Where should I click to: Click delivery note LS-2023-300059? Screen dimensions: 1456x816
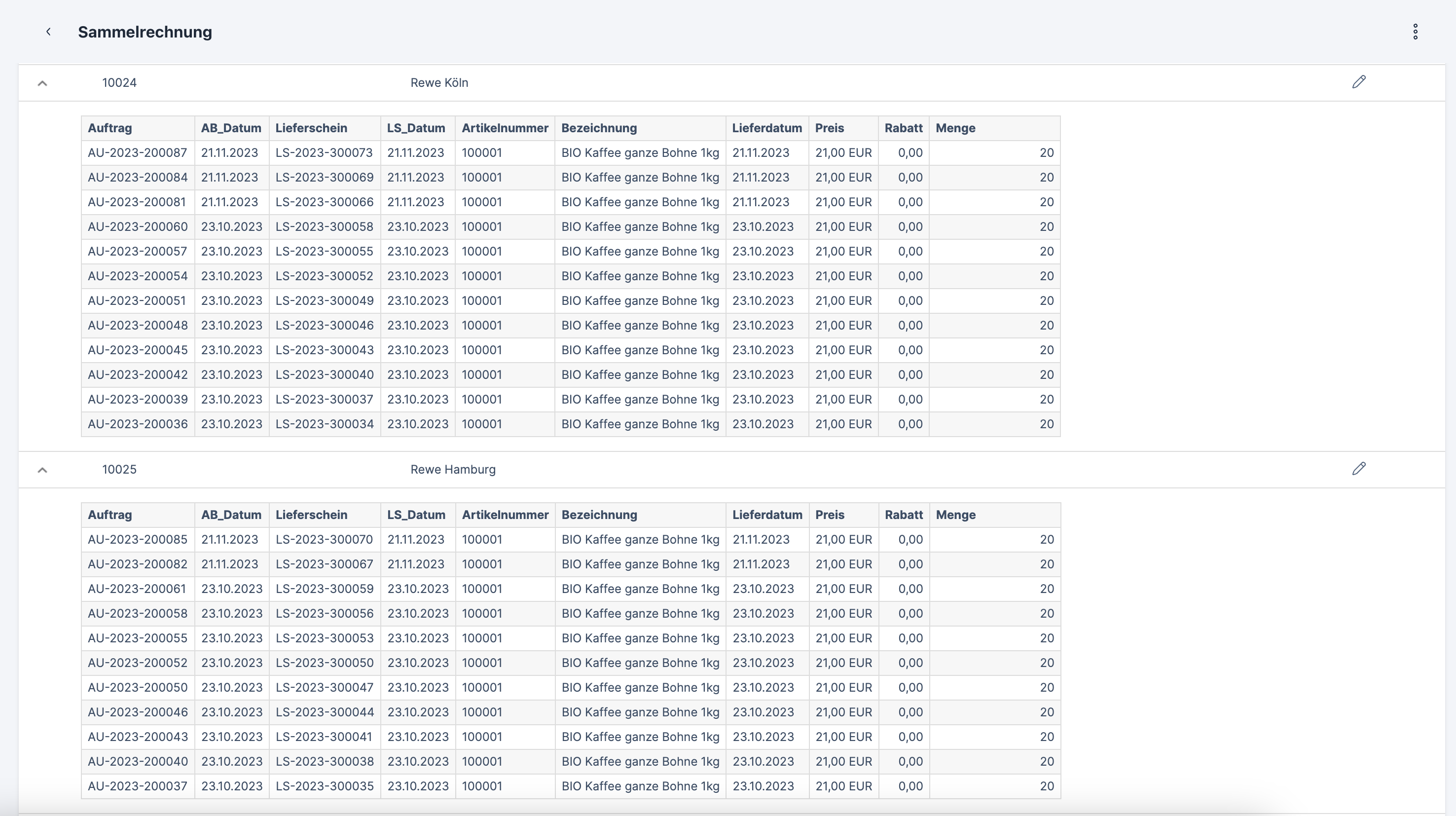click(325, 589)
